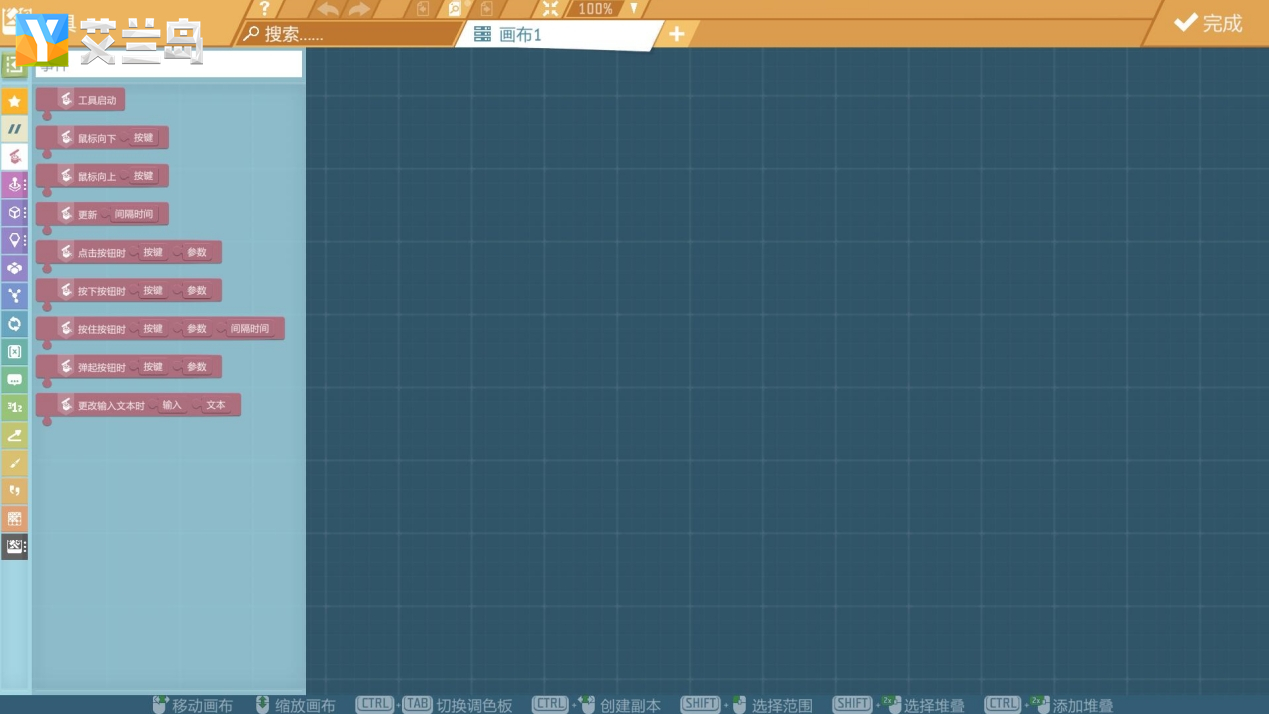Open the speech bubble category icon
The image size is (1269, 714).
14,379
